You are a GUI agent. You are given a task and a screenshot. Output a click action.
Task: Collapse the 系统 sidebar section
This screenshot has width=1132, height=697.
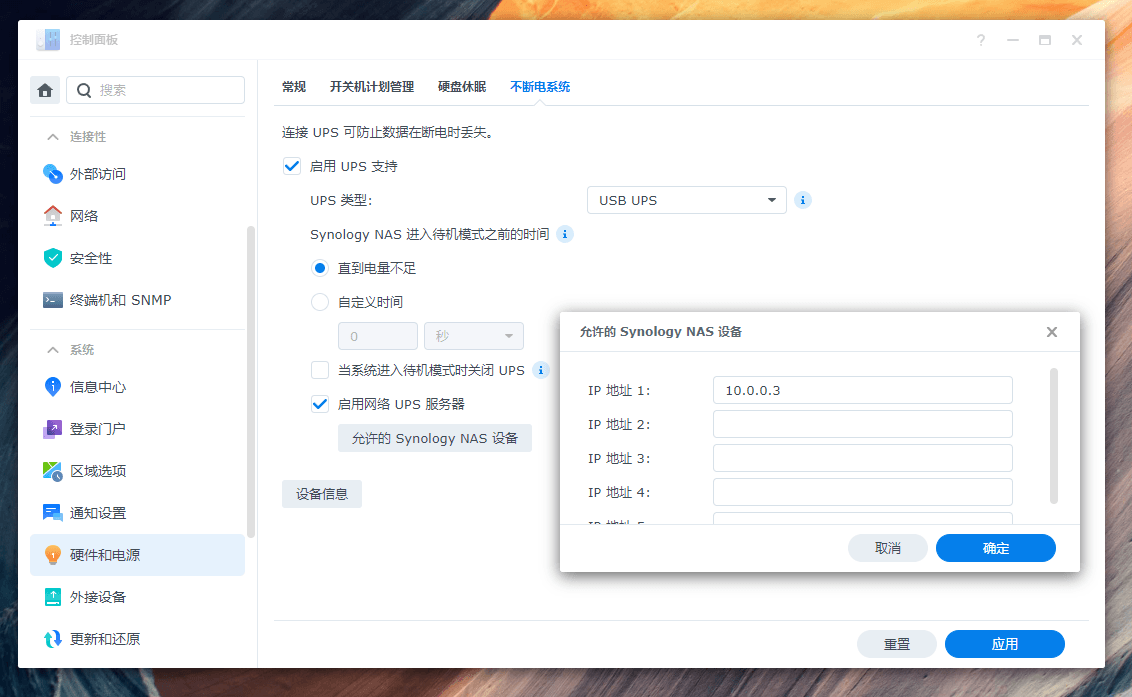pyautogui.click(x=53, y=350)
